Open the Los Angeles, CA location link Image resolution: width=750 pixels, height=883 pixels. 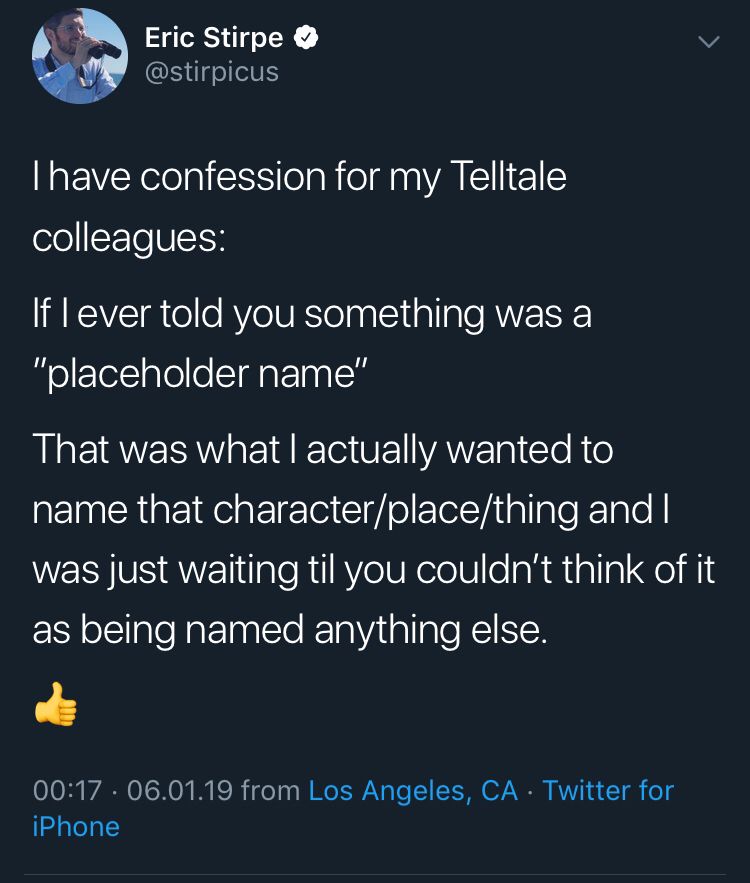click(x=413, y=791)
